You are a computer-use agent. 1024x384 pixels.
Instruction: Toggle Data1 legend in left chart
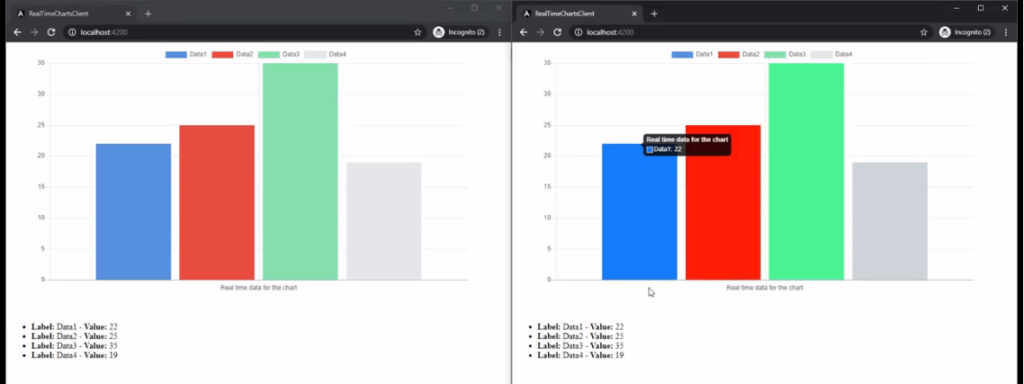[x=186, y=54]
